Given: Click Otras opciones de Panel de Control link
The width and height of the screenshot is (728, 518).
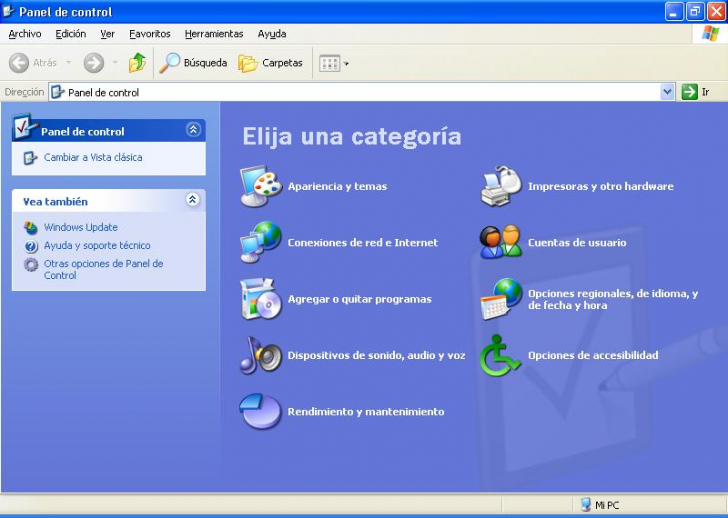Looking at the screenshot, I should pyautogui.click(x=103, y=269).
